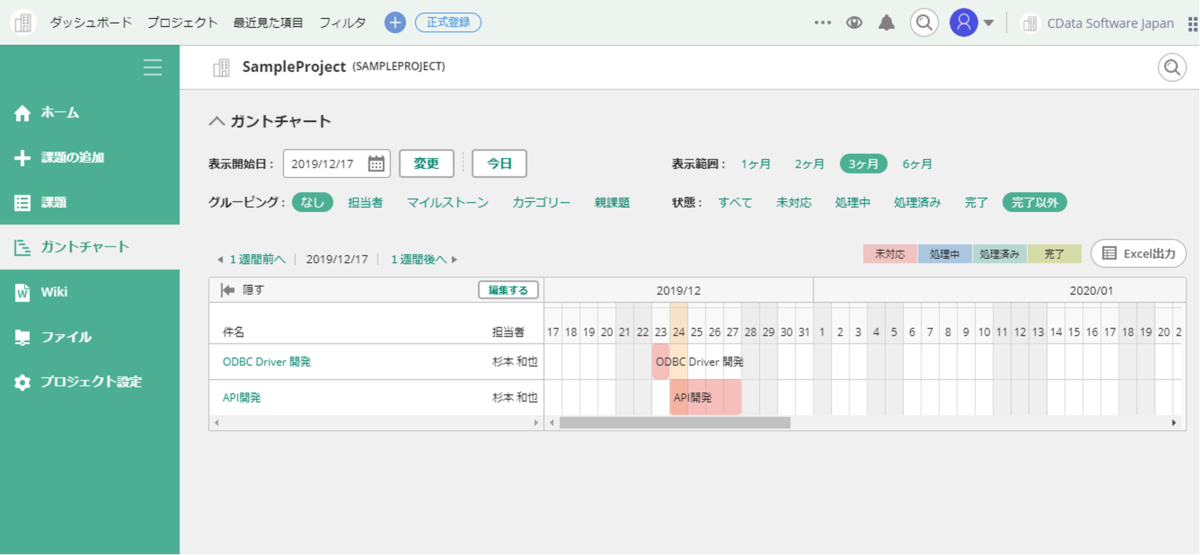Viewport: 1200px width, 555px height.
Task: Open notifications bell icon
Action: [x=886, y=22]
